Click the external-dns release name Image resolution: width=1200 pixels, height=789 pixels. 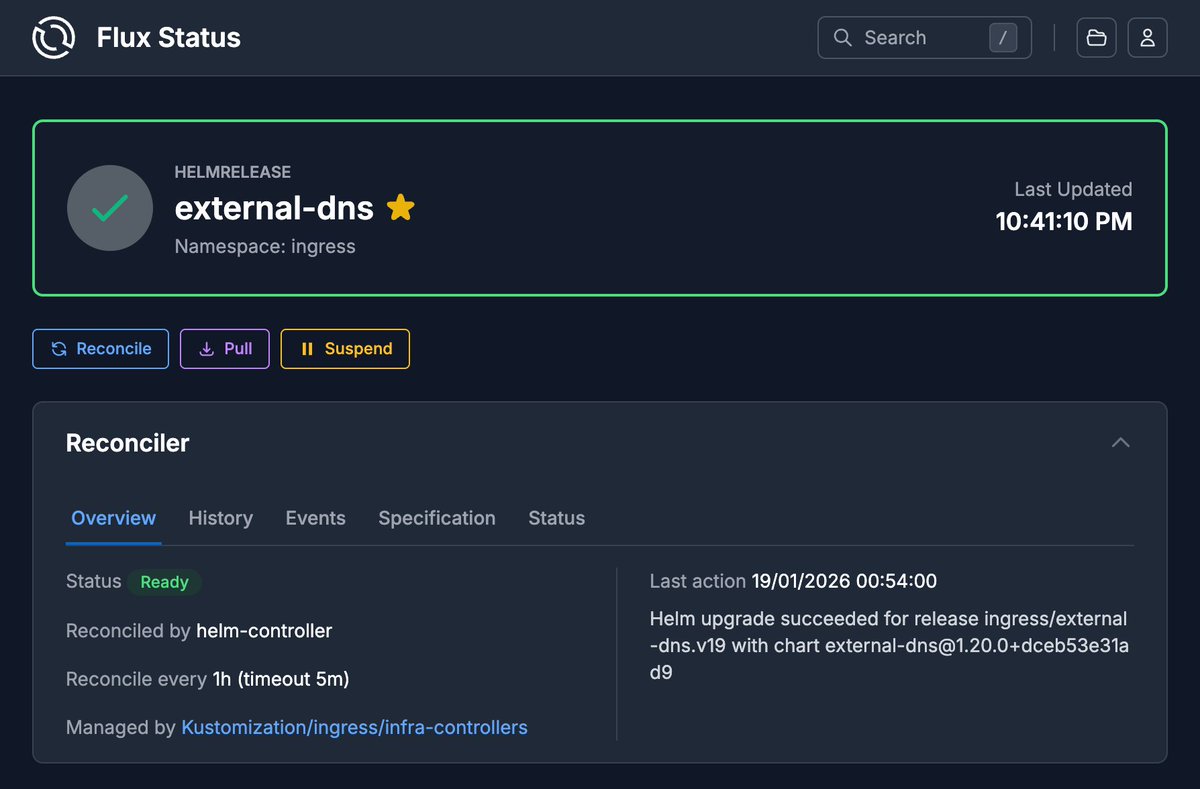(274, 208)
